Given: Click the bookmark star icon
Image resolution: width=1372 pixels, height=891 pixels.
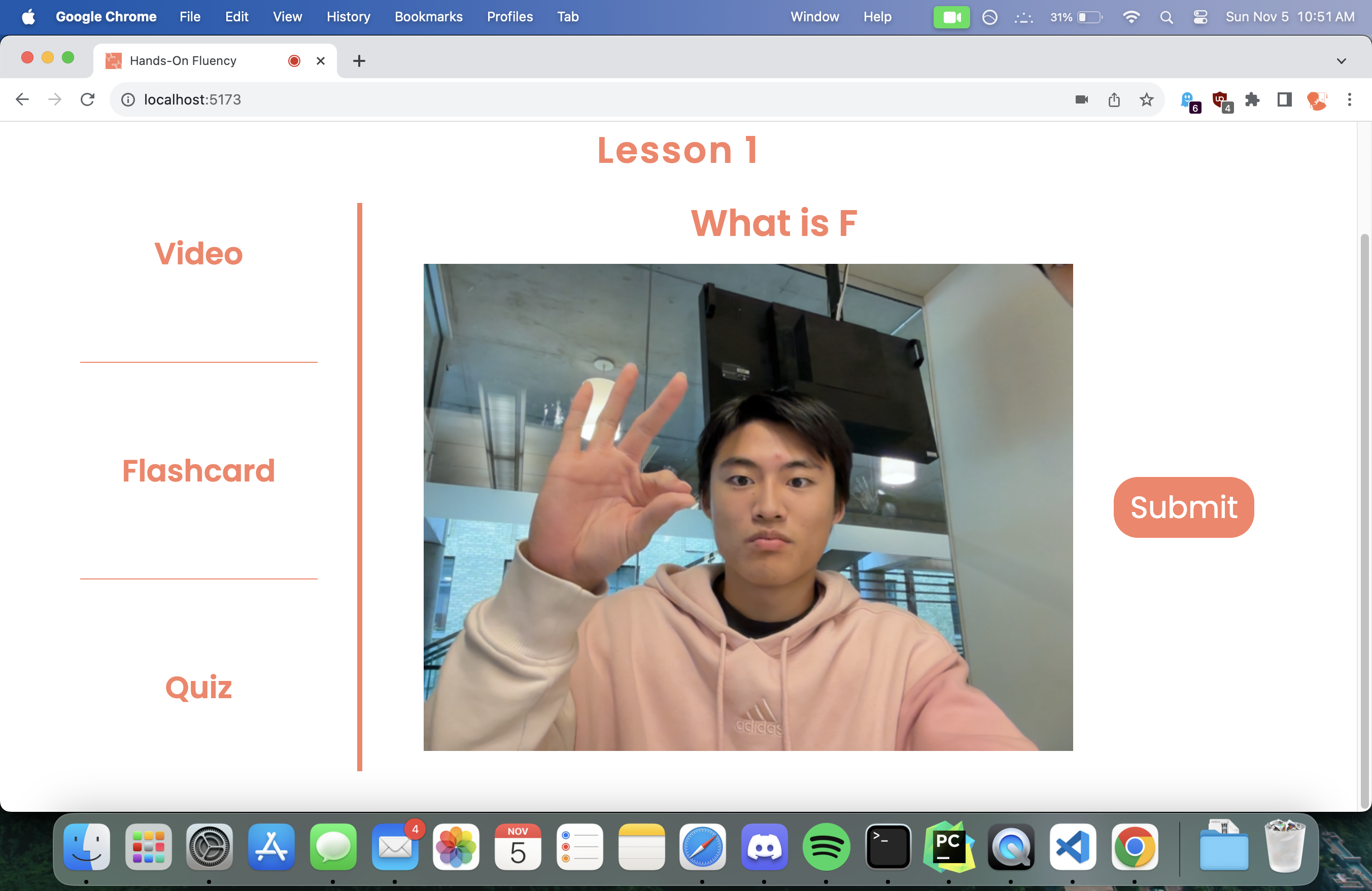Looking at the screenshot, I should [x=1146, y=99].
